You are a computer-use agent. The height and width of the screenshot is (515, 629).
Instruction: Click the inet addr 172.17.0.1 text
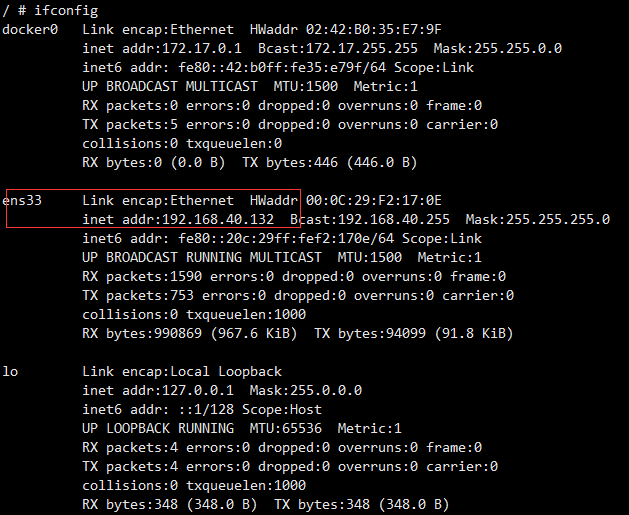pos(162,49)
